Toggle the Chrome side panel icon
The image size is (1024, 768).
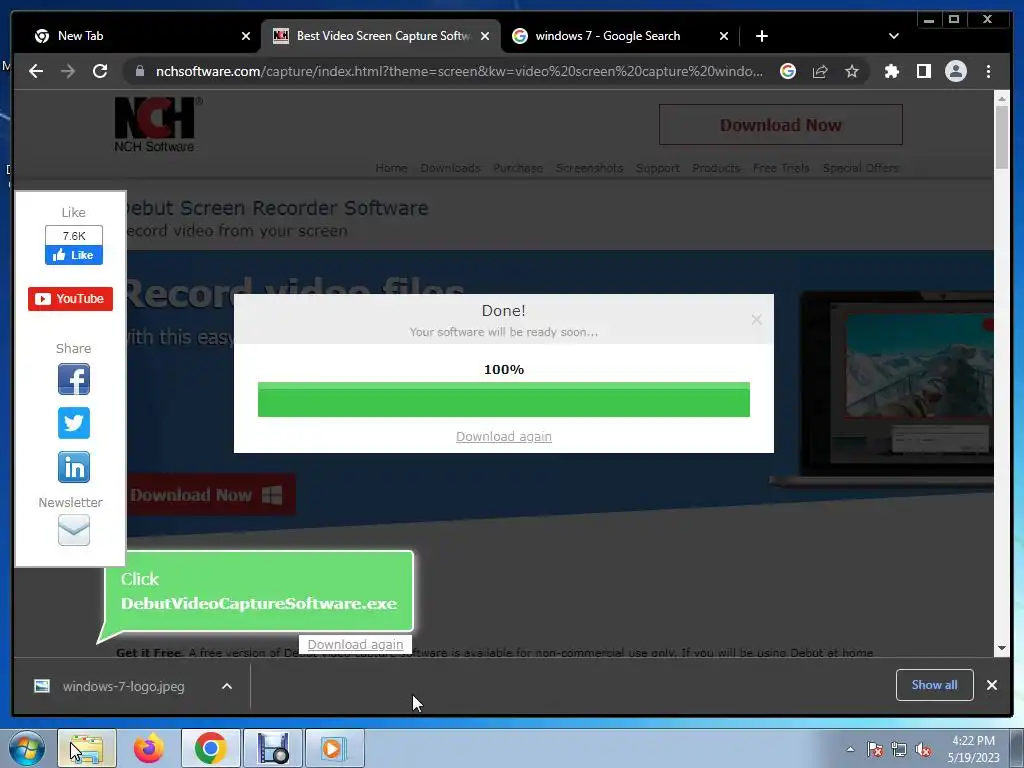pos(923,71)
